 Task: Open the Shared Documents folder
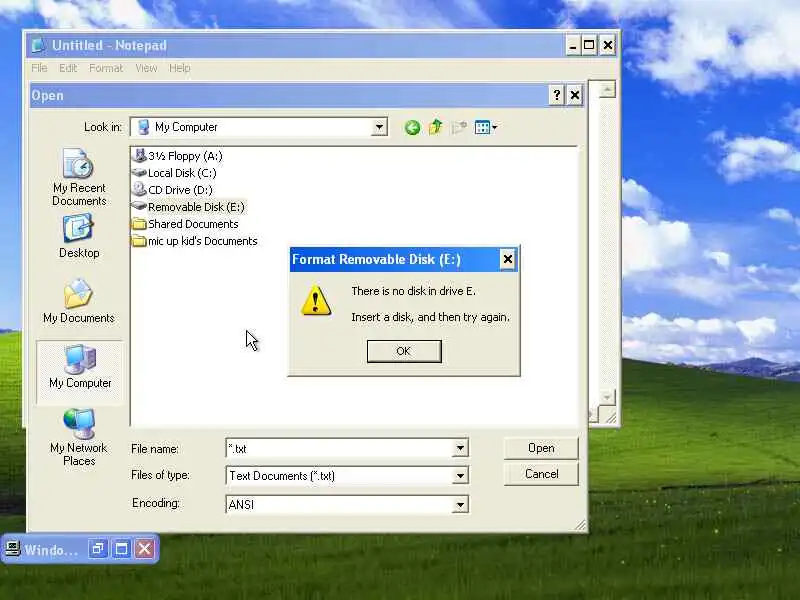coord(186,224)
